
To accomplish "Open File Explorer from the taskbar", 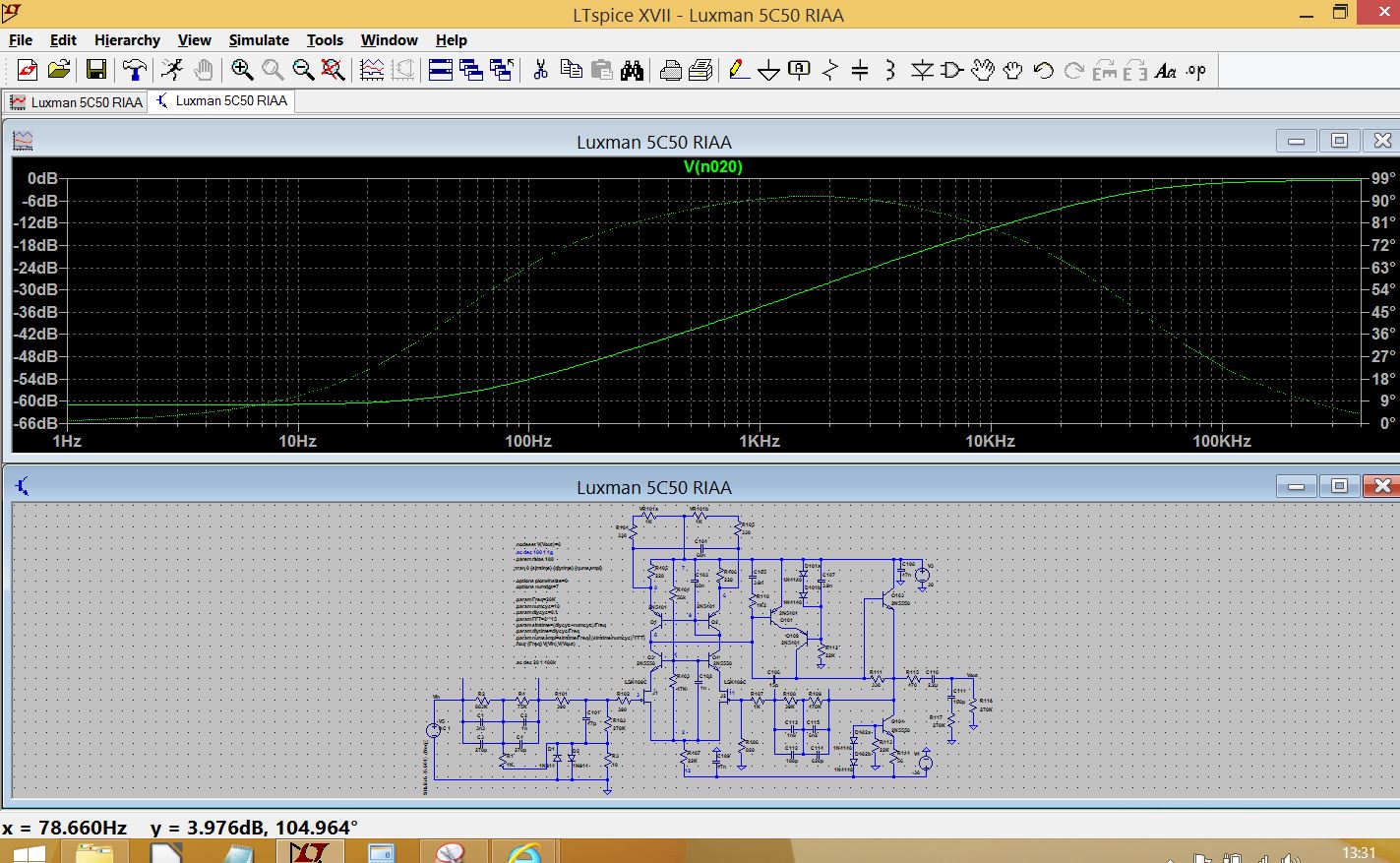I will 95,852.
